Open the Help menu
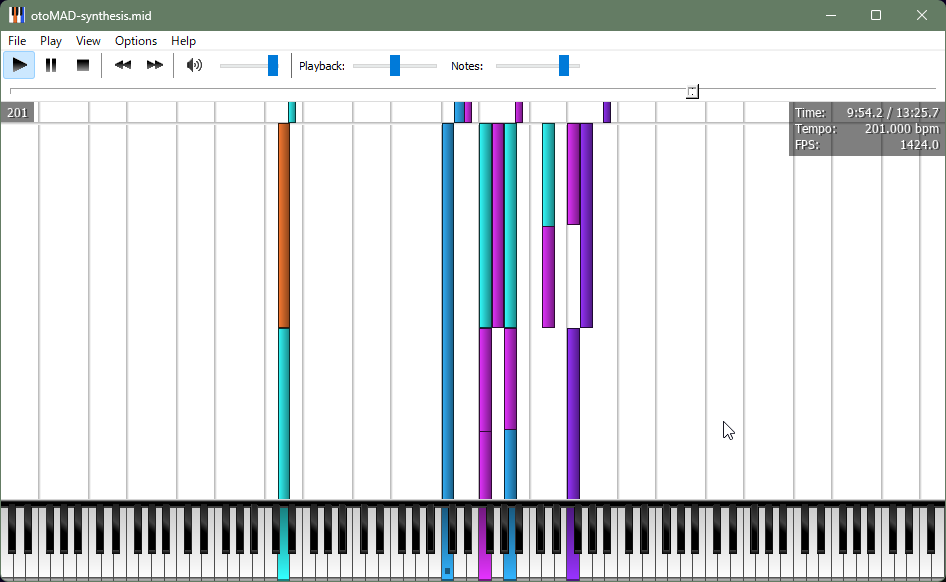Screen dimensions: 946x582 pyautogui.click(x=184, y=41)
